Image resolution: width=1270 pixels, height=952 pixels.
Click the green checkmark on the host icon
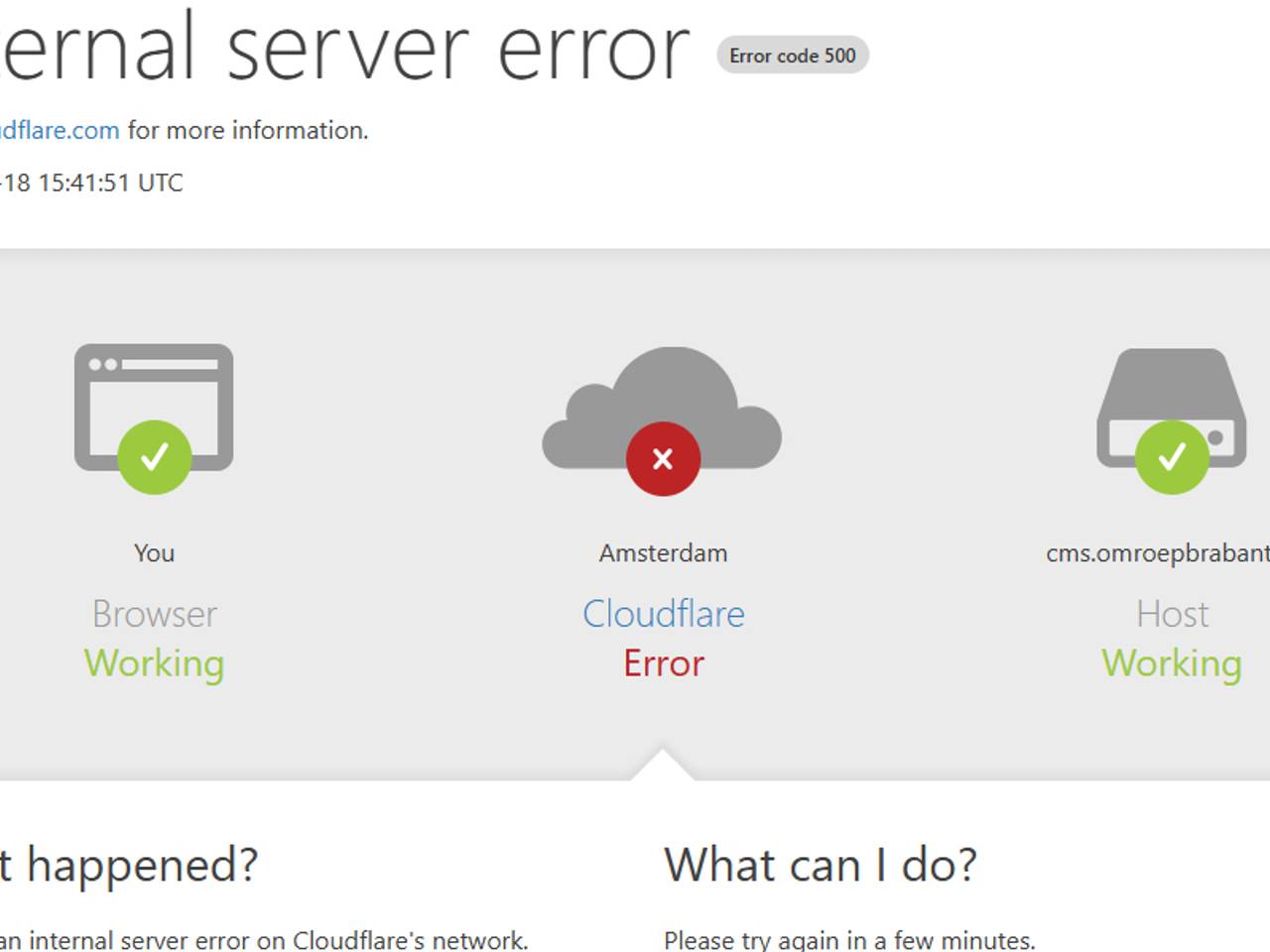click(x=1172, y=457)
